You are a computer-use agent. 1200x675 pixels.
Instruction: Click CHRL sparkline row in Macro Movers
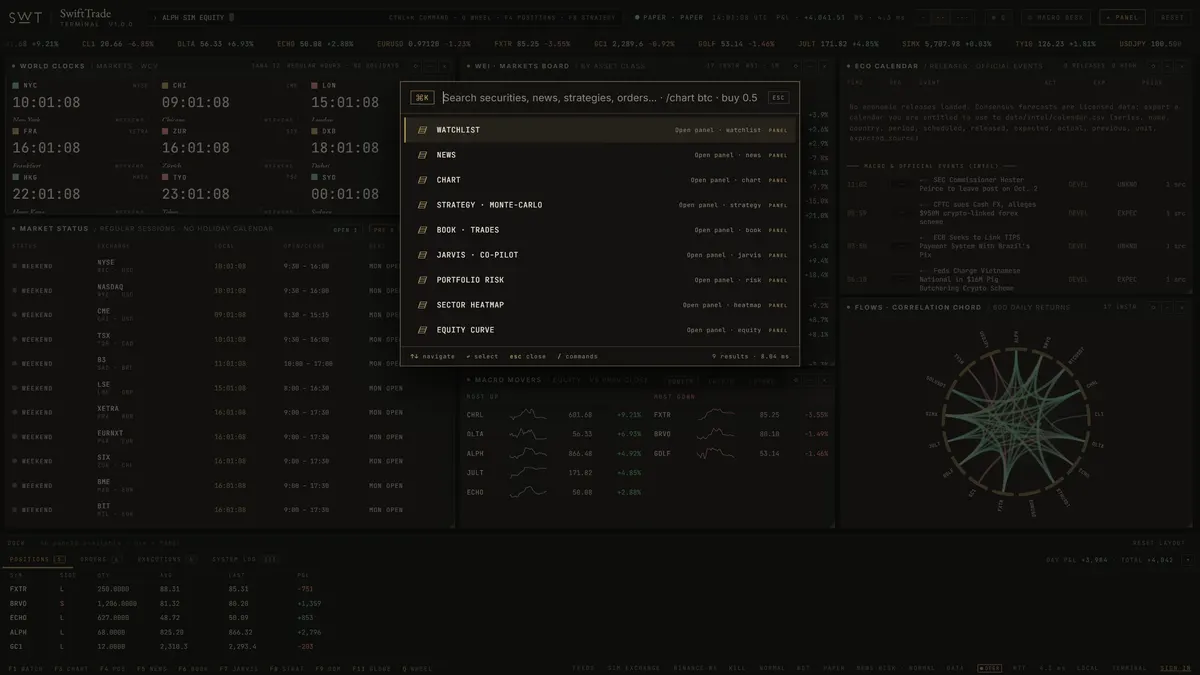(555, 414)
